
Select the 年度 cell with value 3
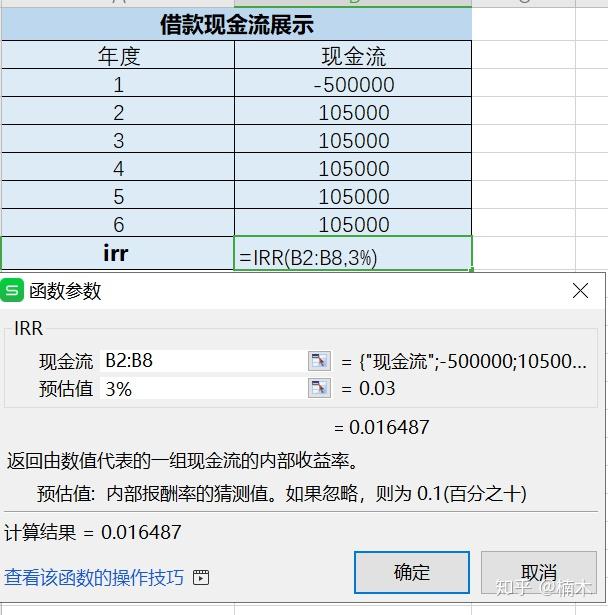coord(118,139)
